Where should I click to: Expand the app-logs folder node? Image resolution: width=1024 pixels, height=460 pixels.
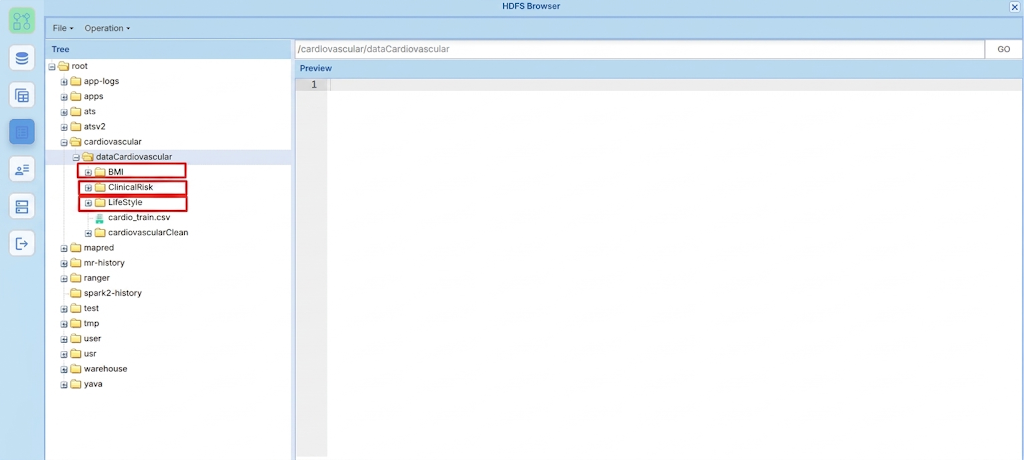64,82
